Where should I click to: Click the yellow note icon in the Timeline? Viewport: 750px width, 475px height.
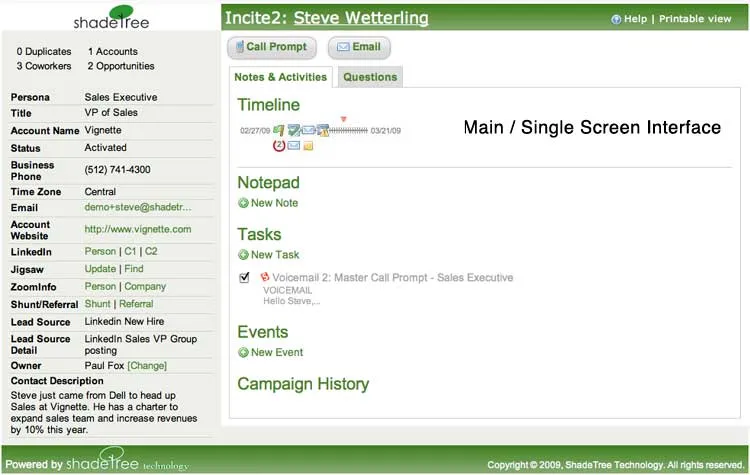tap(309, 146)
